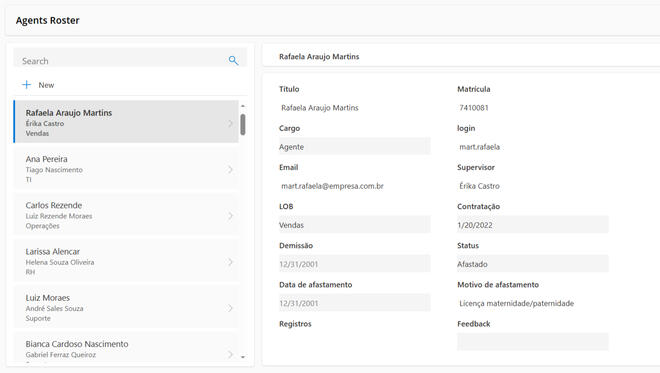The height and width of the screenshot is (373, 660).
Task: Click Helena Souza Oliveira subtitle
Action: (60, 262)
